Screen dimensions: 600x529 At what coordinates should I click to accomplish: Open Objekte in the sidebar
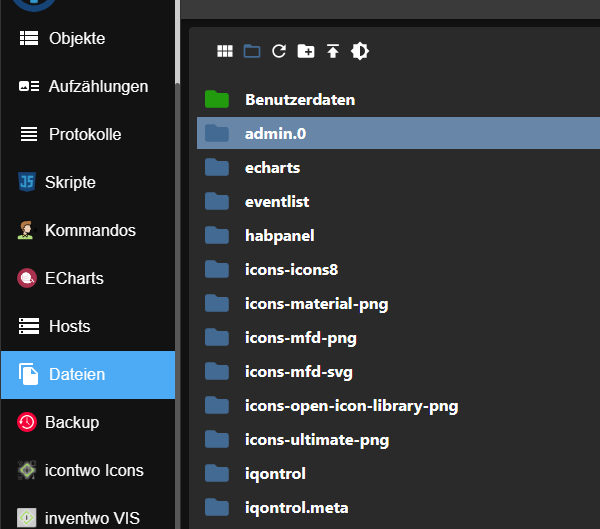[x=76, y=39]
